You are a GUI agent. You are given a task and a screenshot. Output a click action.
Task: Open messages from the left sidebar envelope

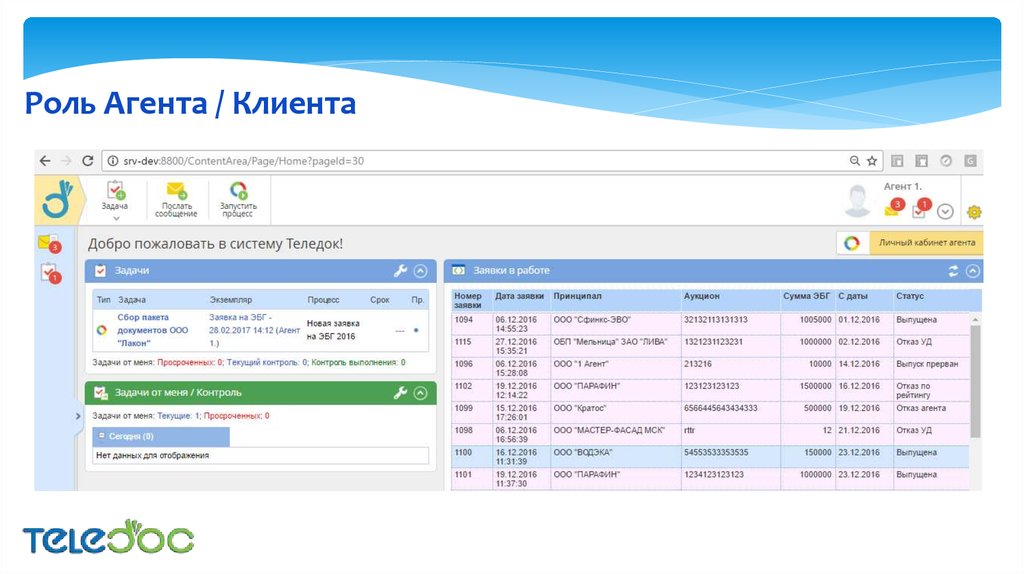[x=47, y=243]
